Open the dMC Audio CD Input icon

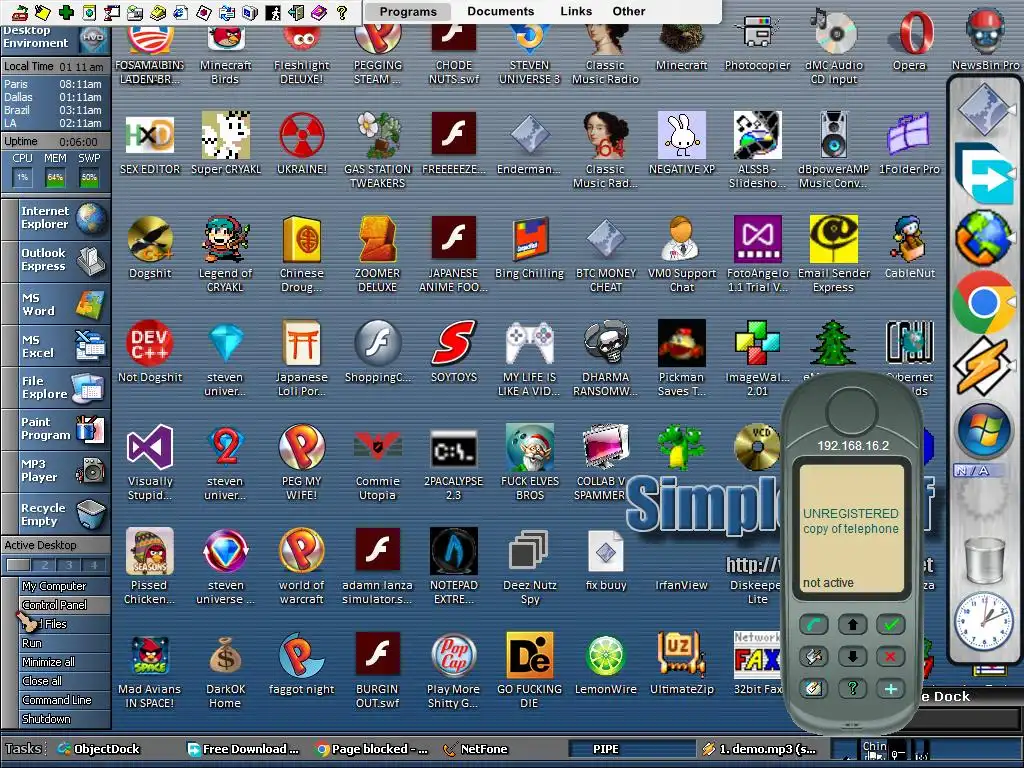tap(834, 33)
